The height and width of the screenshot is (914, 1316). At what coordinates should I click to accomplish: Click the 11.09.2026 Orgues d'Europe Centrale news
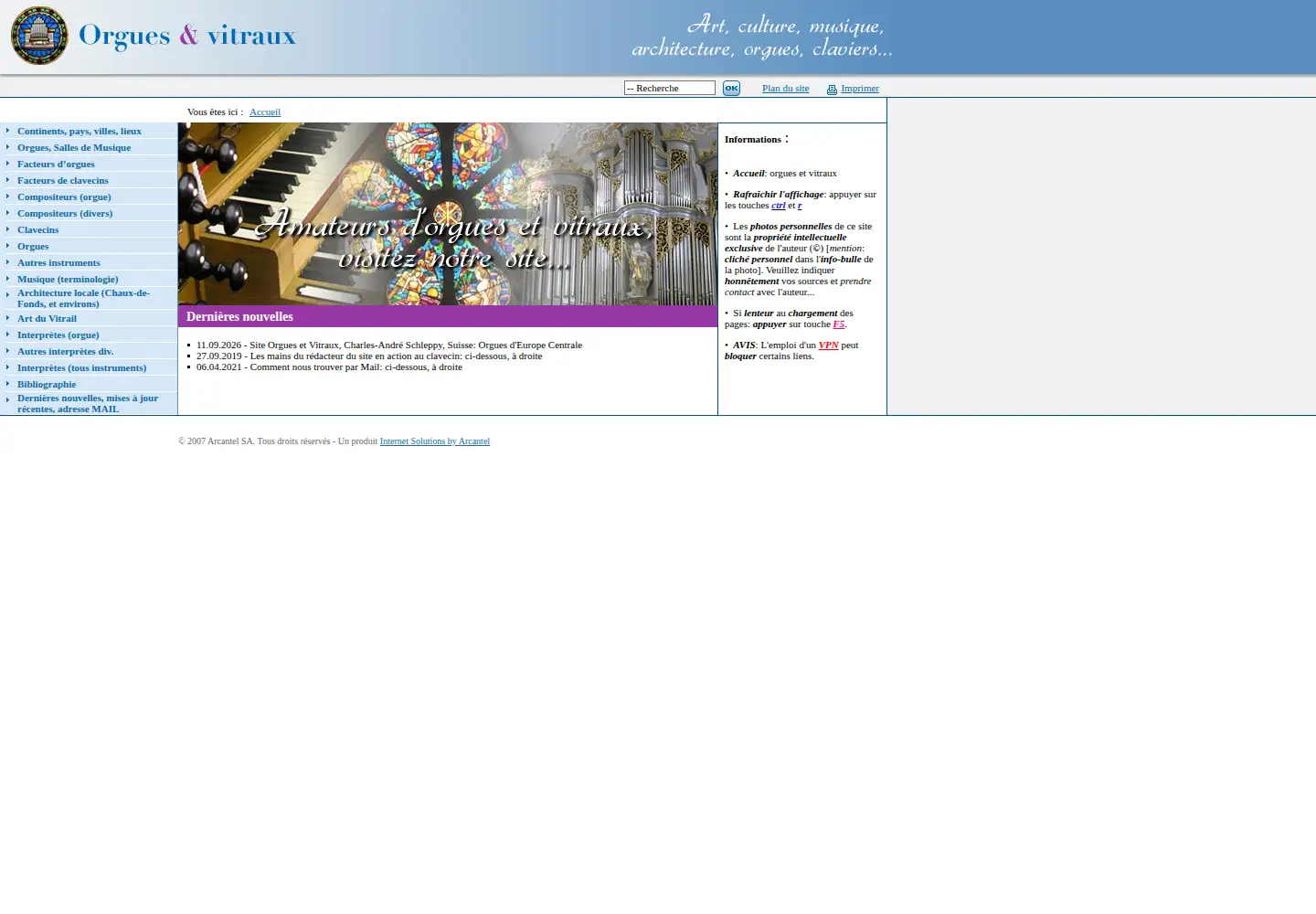coord(389,345)
